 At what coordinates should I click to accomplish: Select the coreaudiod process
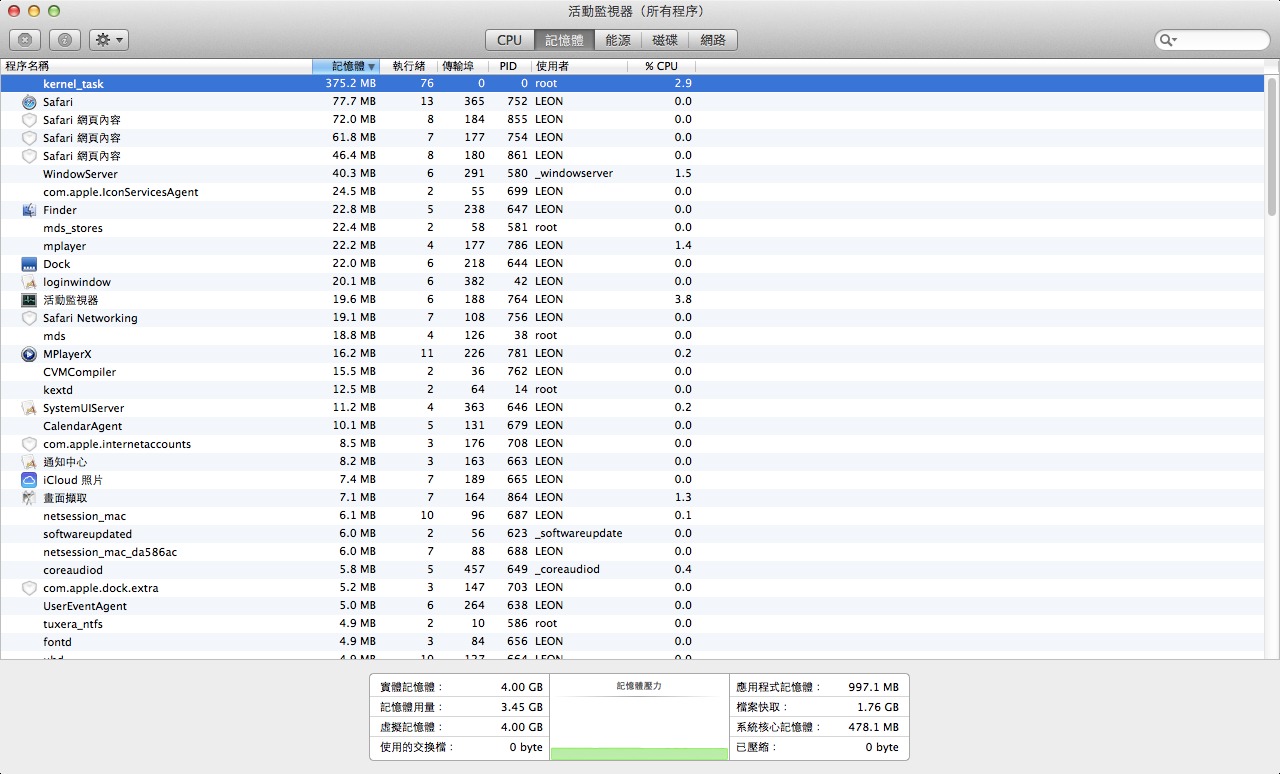pyautogui.click(x=633, y=570)
